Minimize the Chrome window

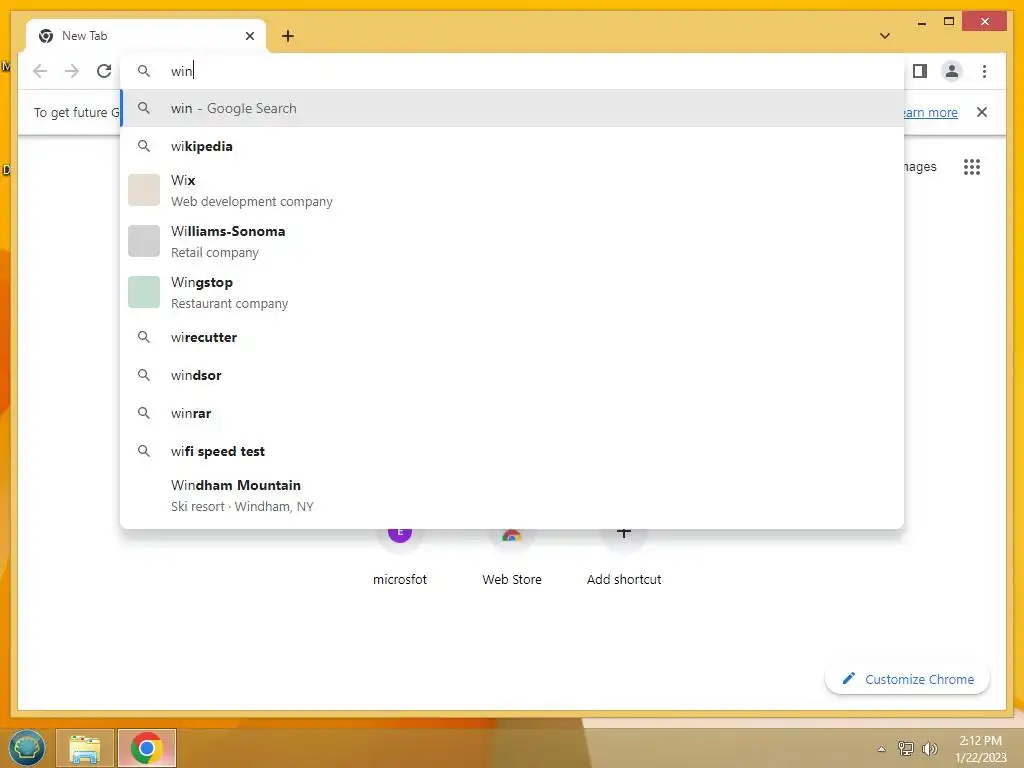click(x=921, y=22)
